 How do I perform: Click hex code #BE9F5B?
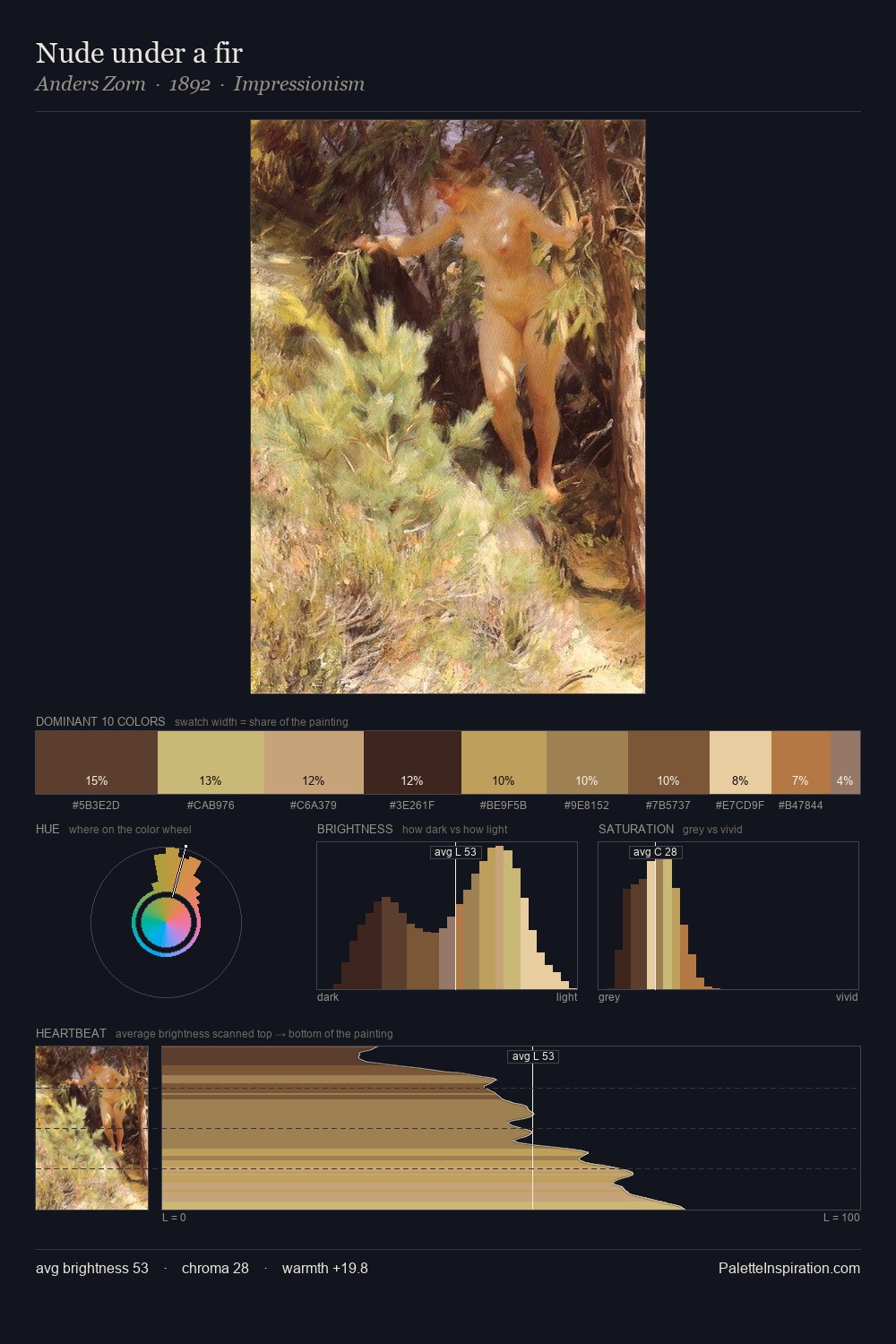[x=504, y=806]
